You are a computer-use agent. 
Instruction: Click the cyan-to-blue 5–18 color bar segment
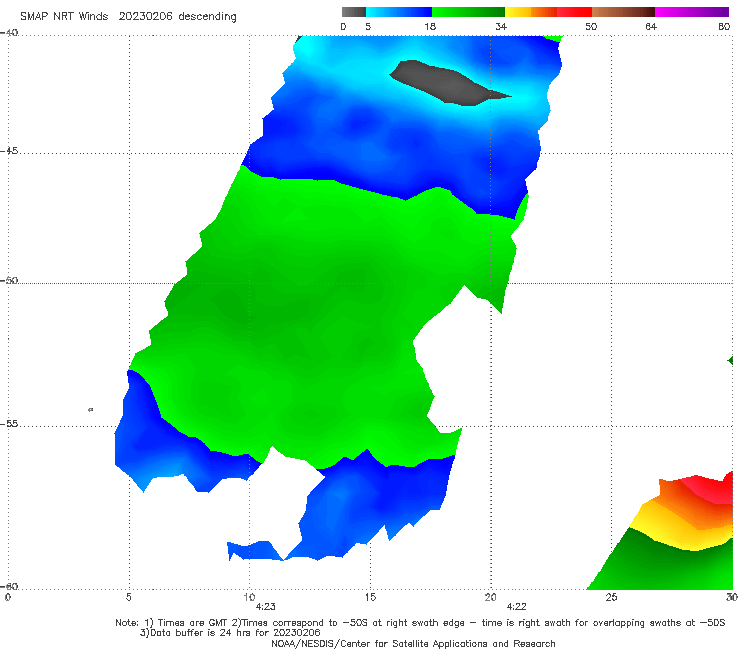pos(399,12)
